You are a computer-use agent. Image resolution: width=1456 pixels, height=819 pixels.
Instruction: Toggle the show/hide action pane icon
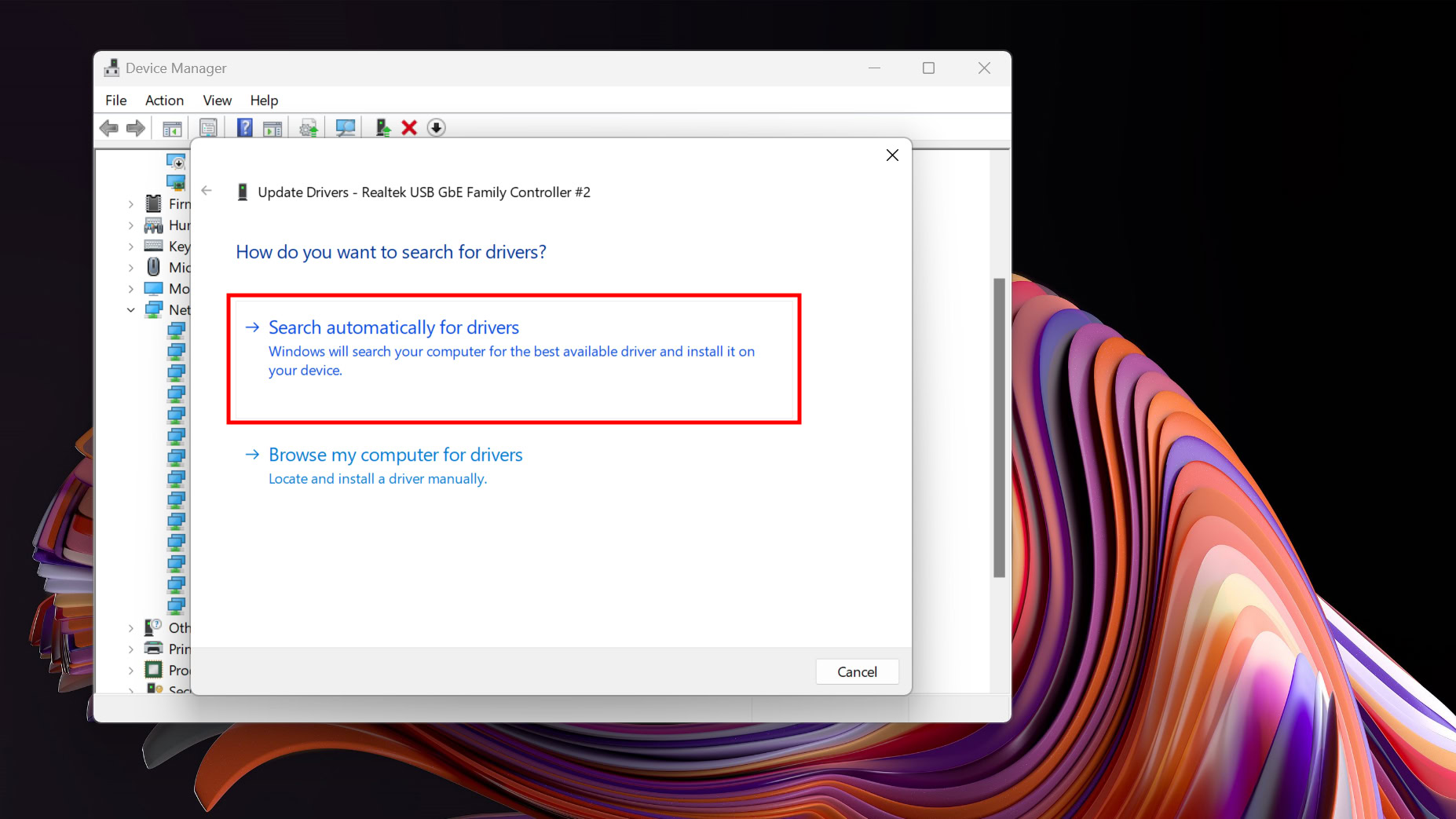pos(273,128)
